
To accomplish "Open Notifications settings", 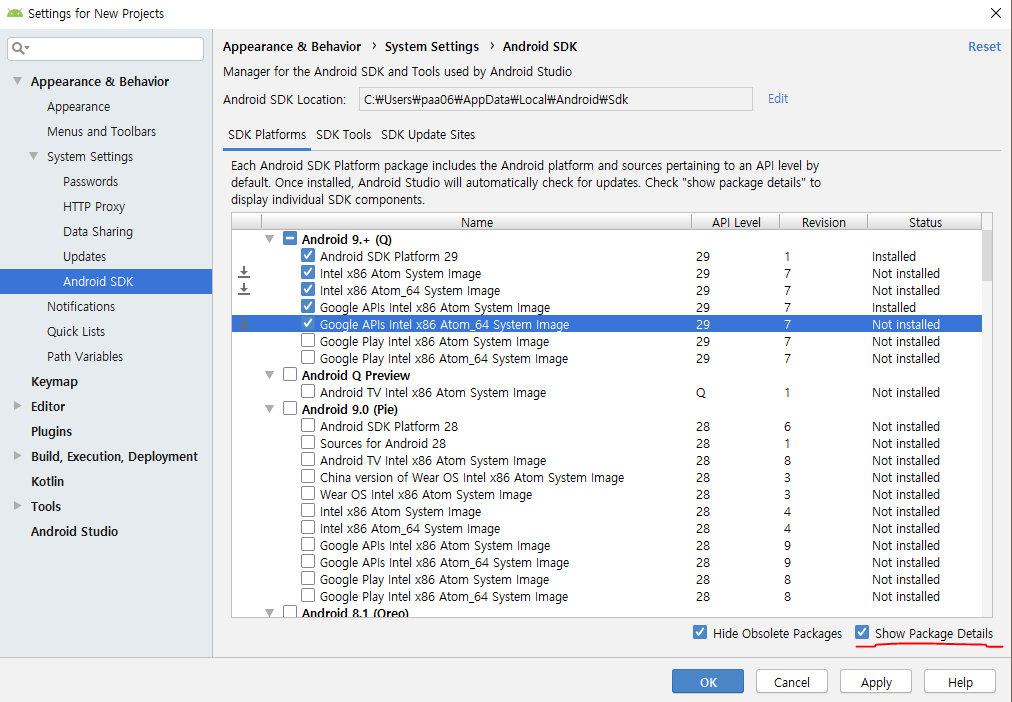I will coord(81,306).
